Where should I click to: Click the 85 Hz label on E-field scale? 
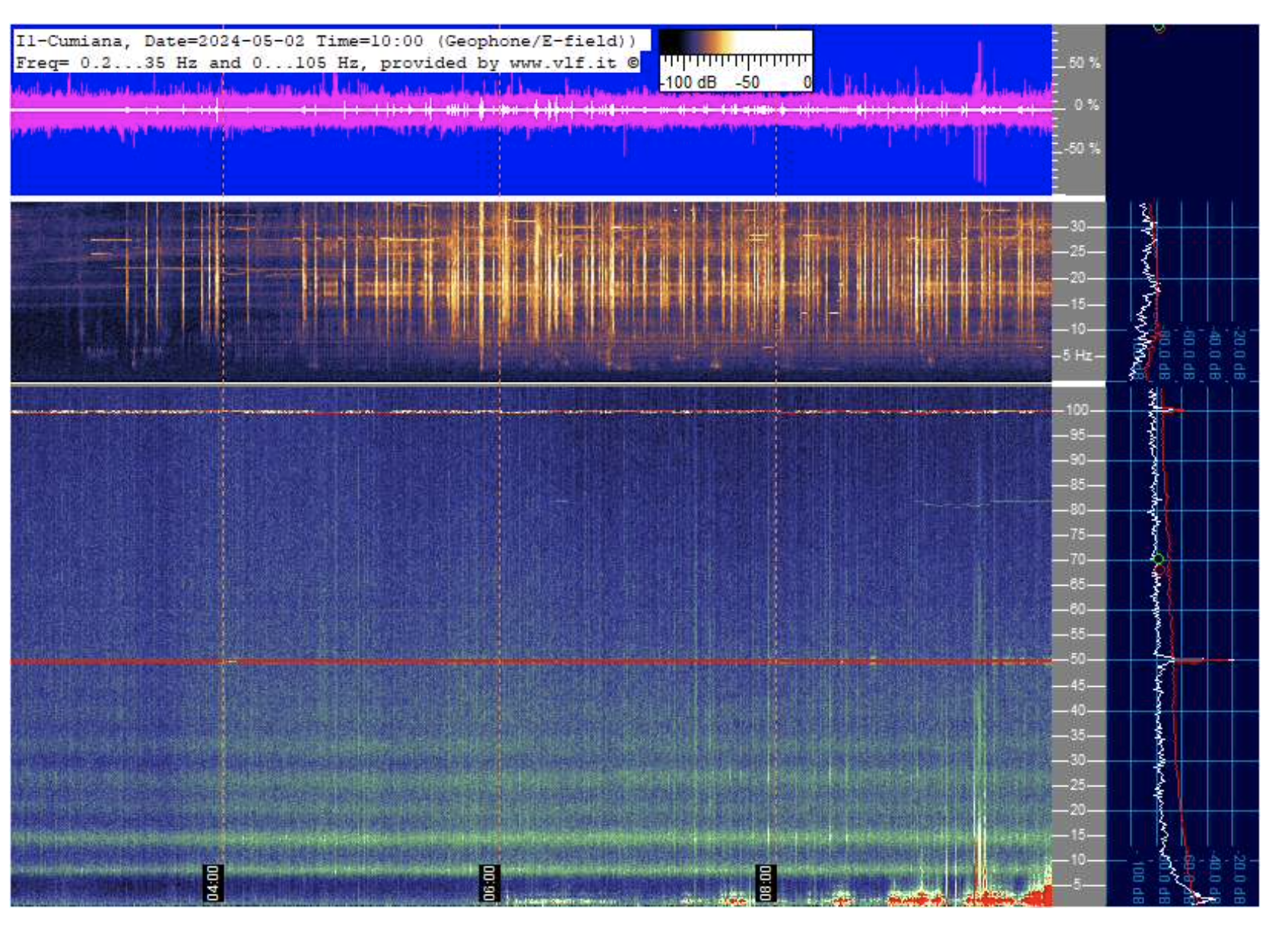[x=1077, y=485]
